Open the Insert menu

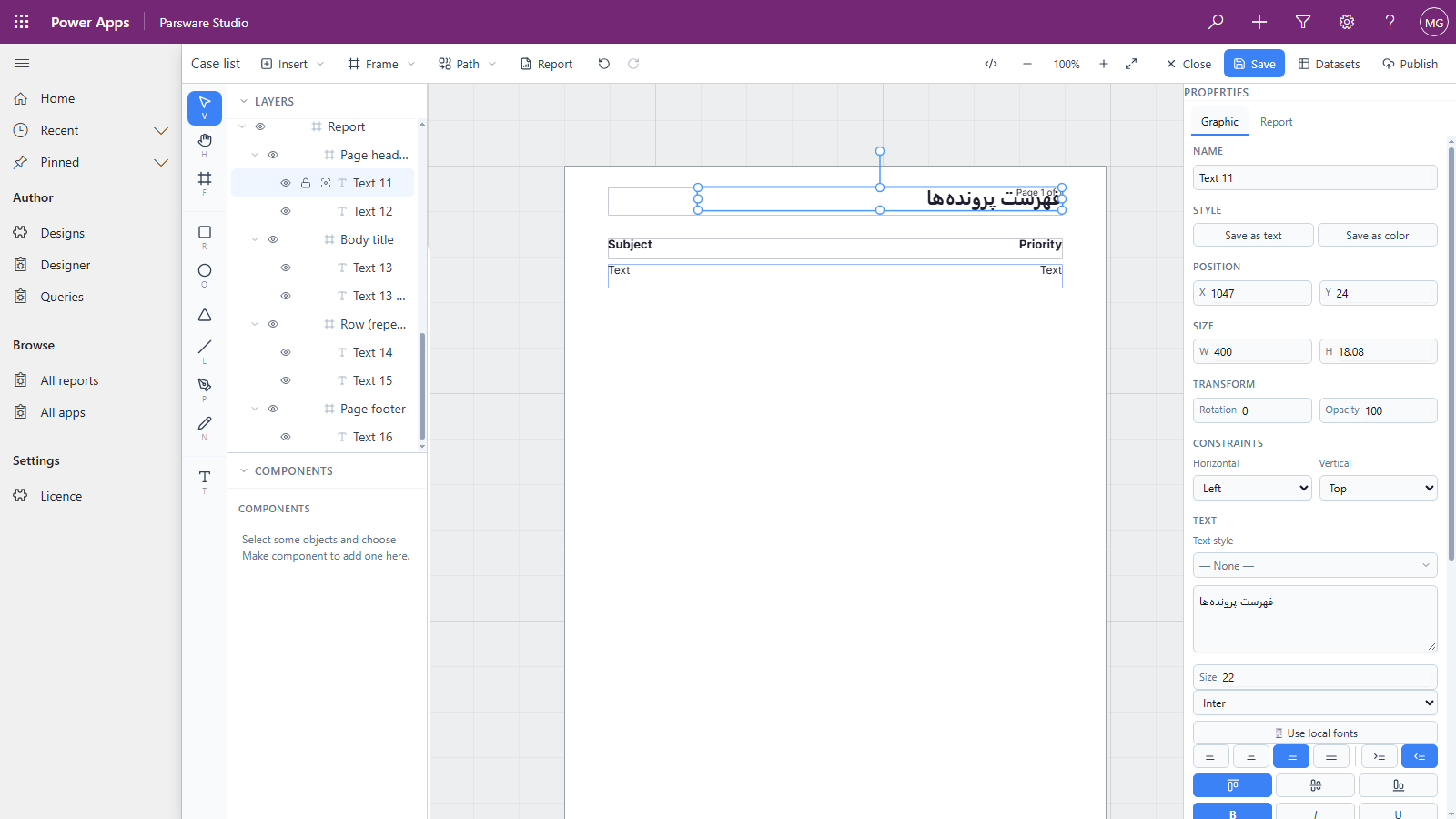(291, 64)
